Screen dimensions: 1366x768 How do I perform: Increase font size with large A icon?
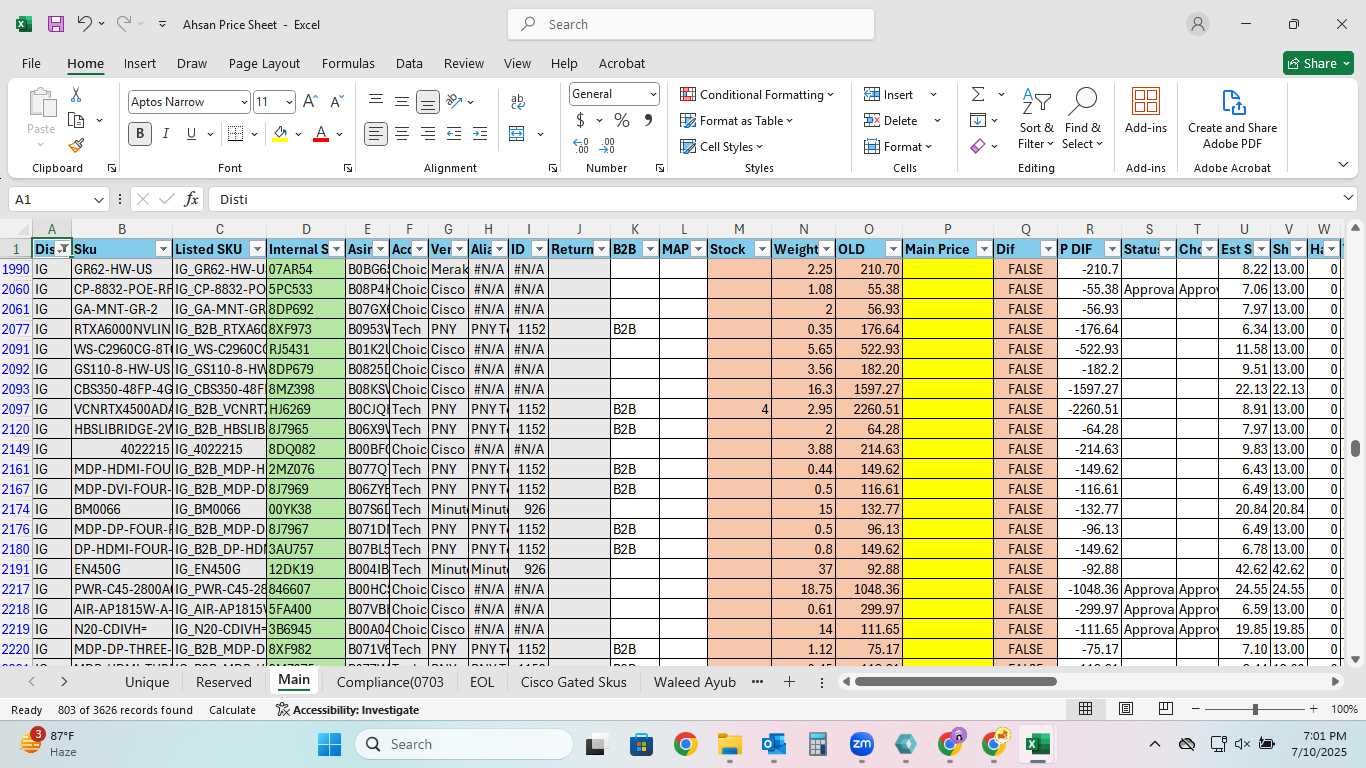coord(310,102)
